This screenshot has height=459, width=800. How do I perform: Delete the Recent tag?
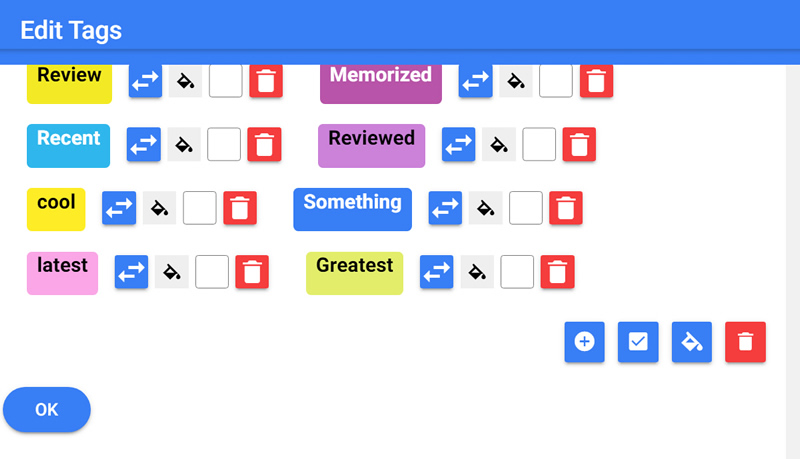click(264, 144)
